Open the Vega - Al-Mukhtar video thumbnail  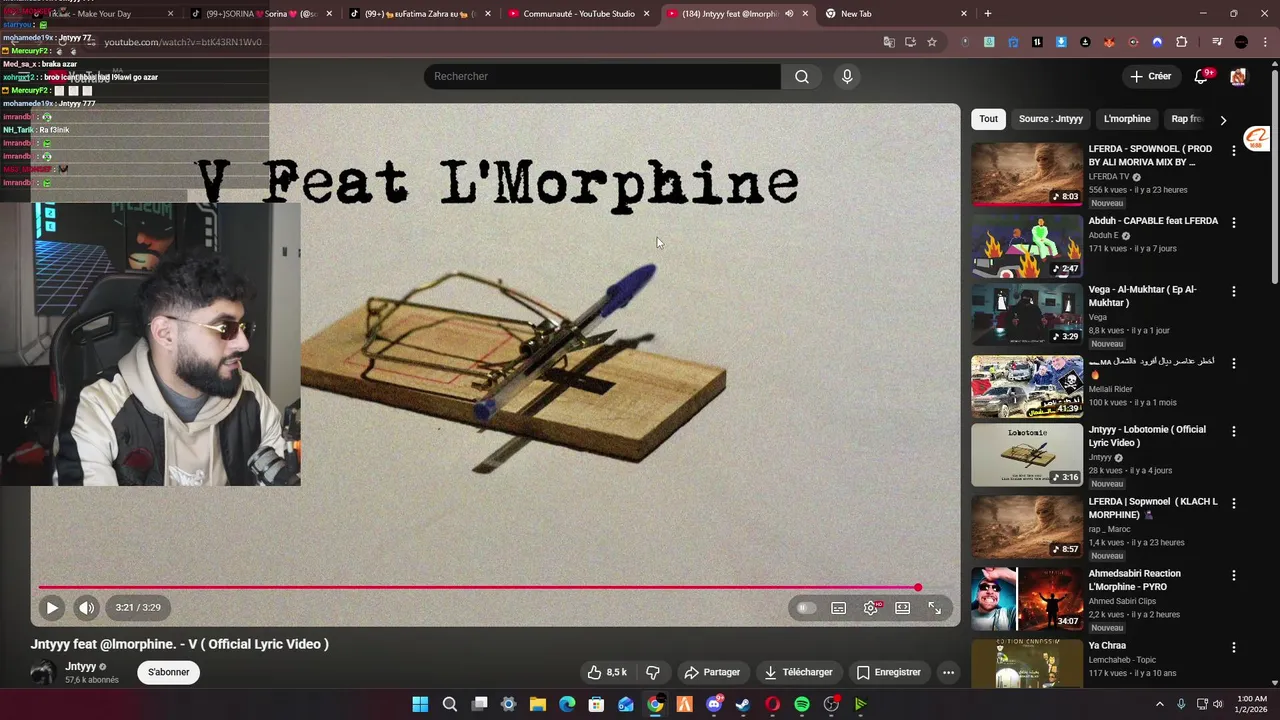pyautogui.click(x=1027, y=314)
